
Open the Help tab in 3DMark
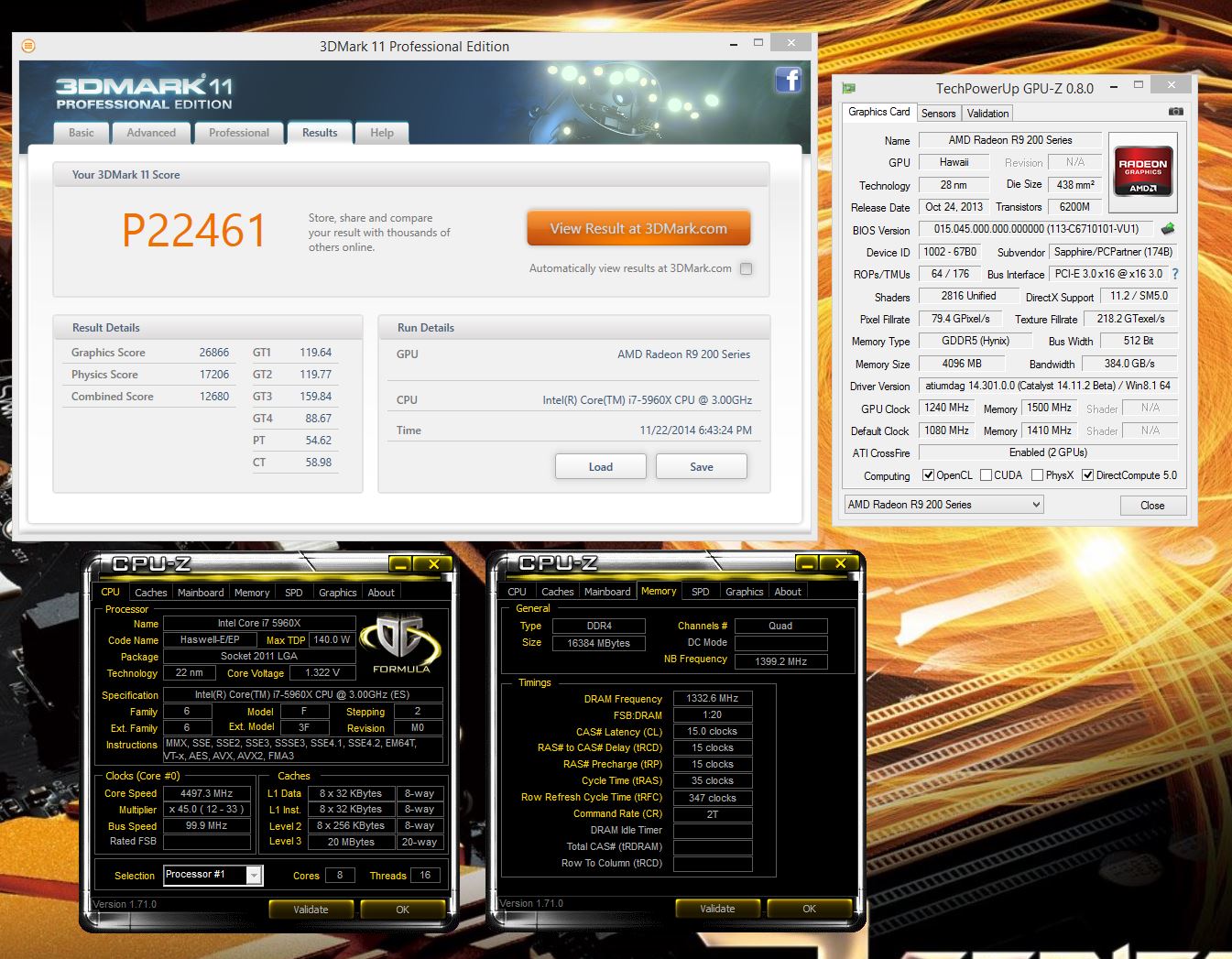point(382,133)
